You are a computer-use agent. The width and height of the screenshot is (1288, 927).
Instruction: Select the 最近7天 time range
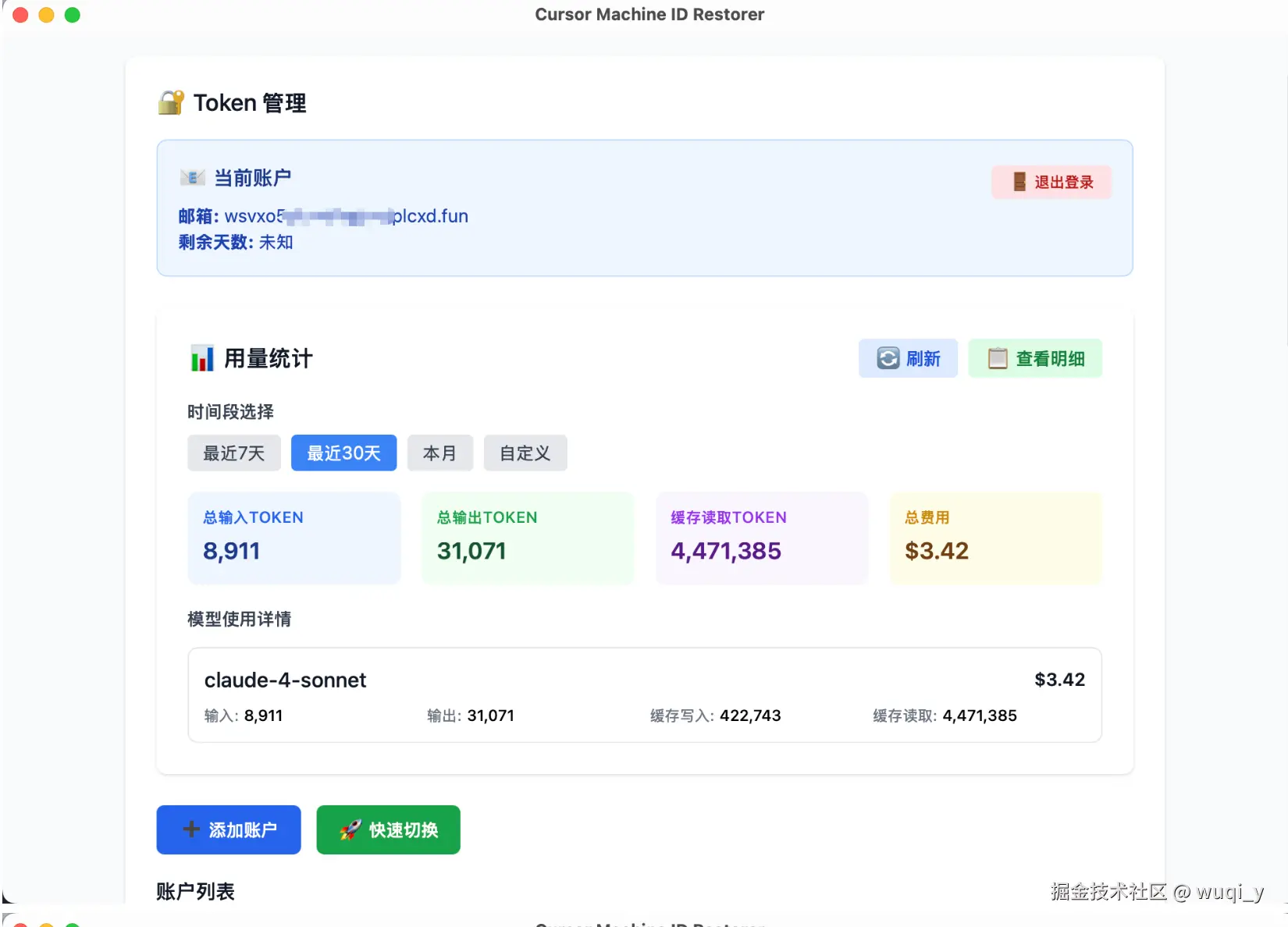pos(234,453)
